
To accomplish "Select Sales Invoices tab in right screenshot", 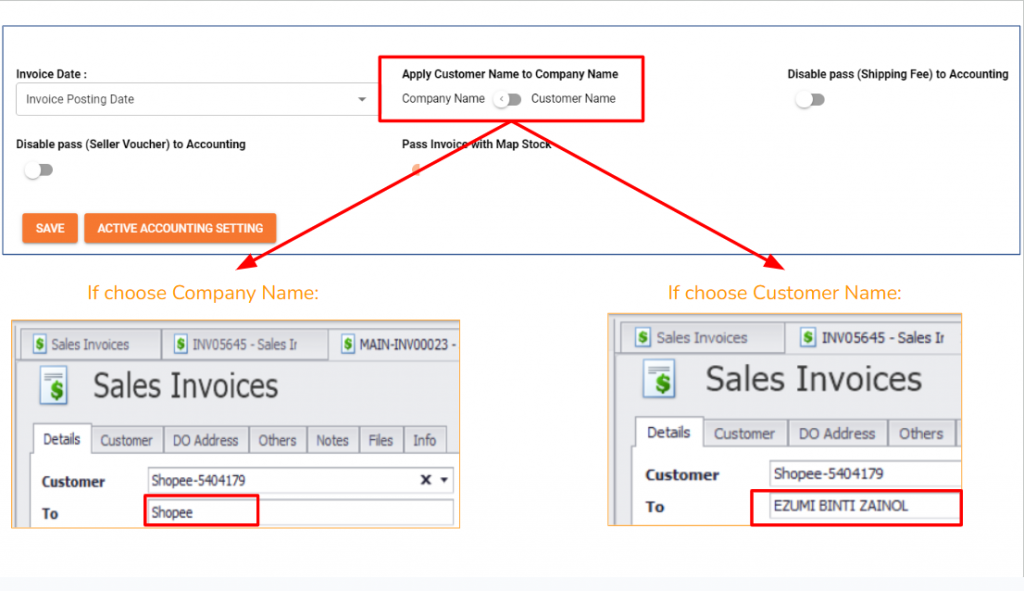I will pyautogui.click(x=702, y=338).
